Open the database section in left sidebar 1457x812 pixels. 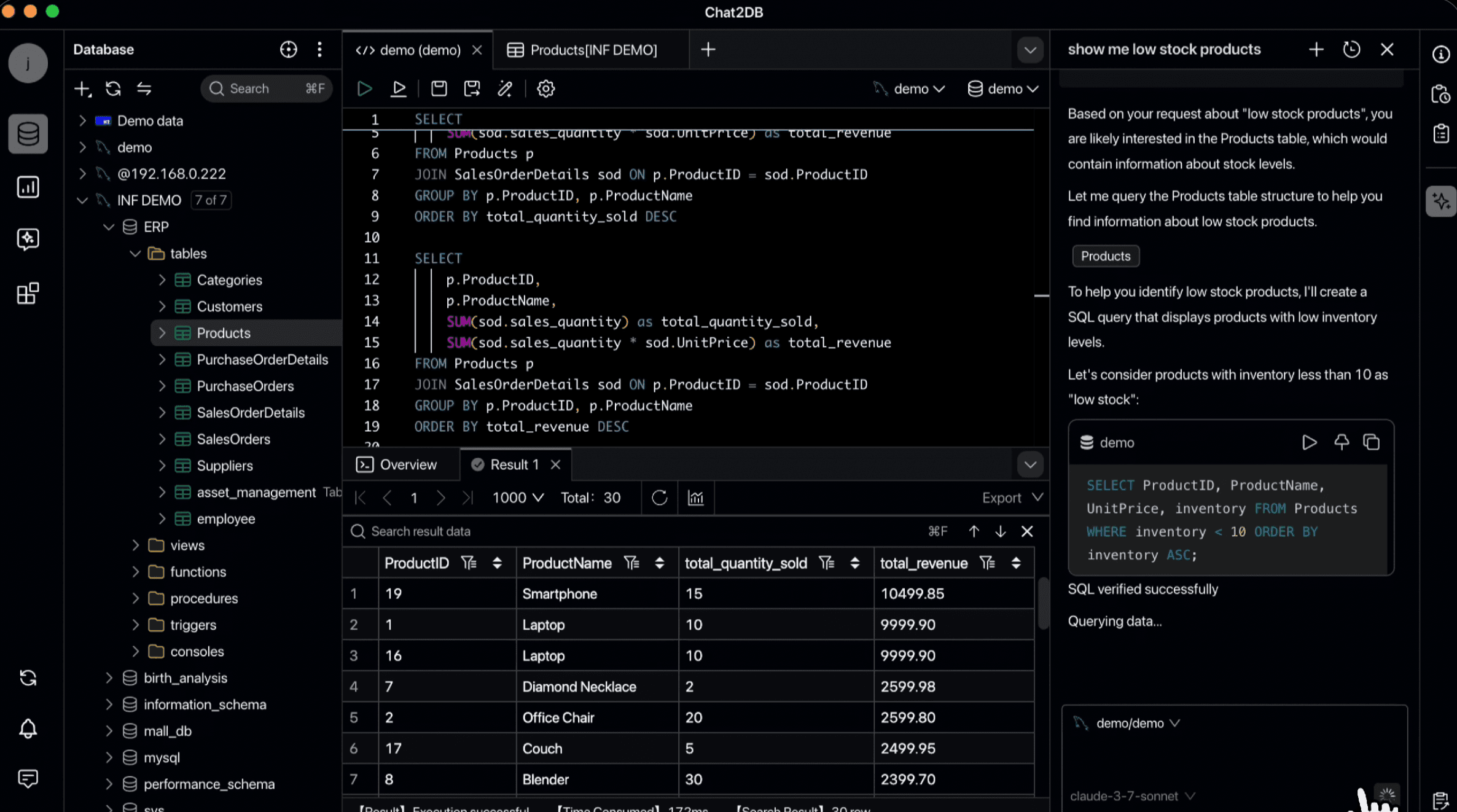pos(28,133)
